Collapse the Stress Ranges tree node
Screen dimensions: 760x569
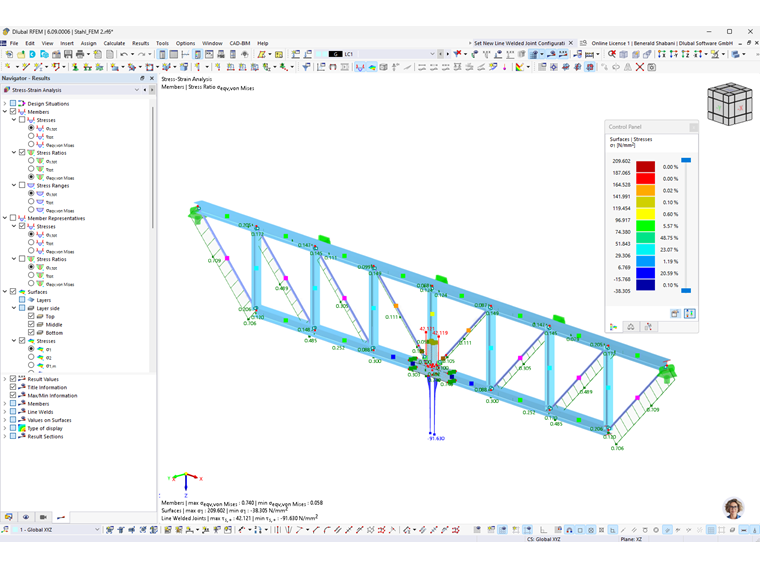pyautogui.click(x=14, y=185)
